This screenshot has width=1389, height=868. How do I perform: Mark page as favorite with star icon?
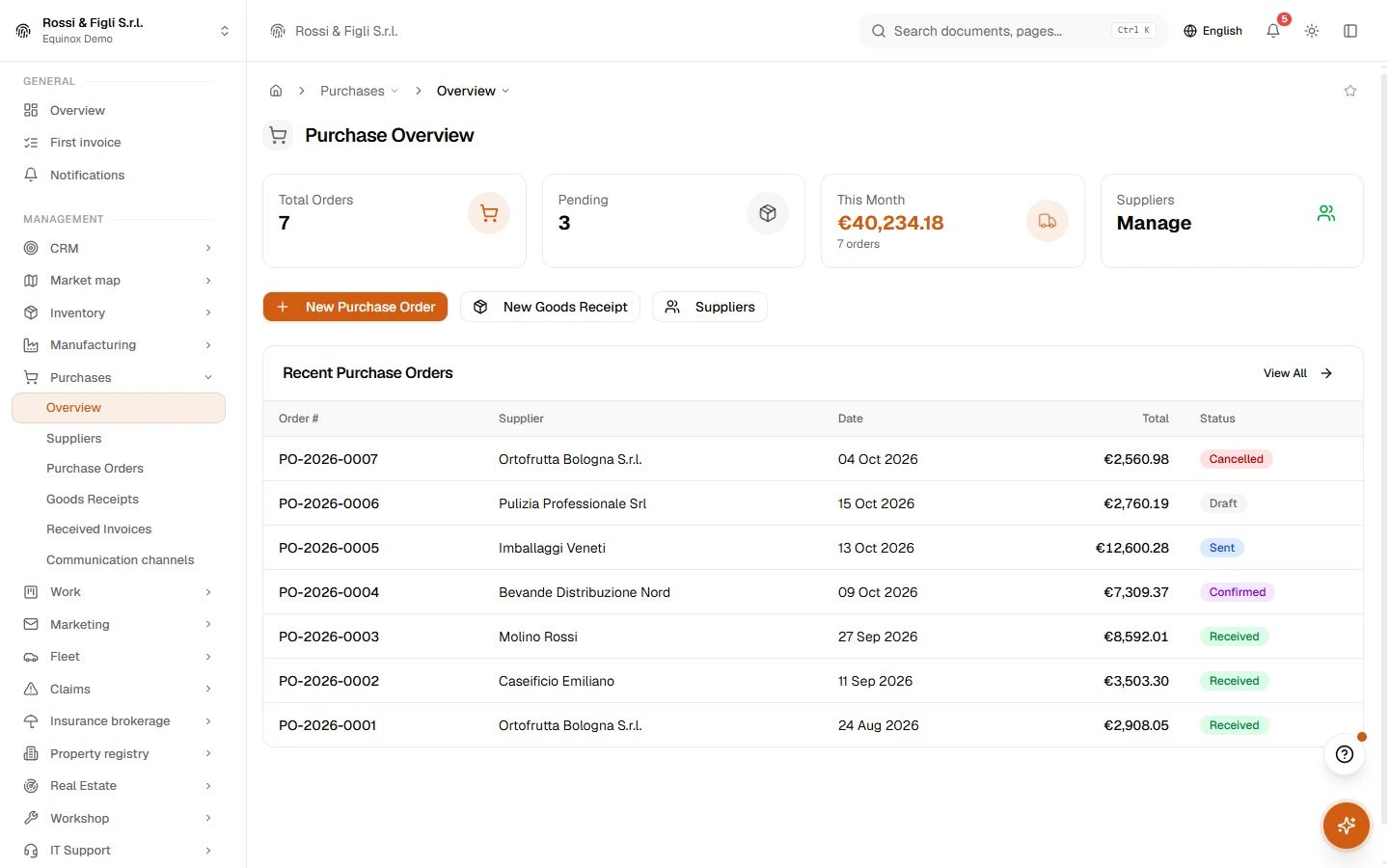[x=1350, y=91]
